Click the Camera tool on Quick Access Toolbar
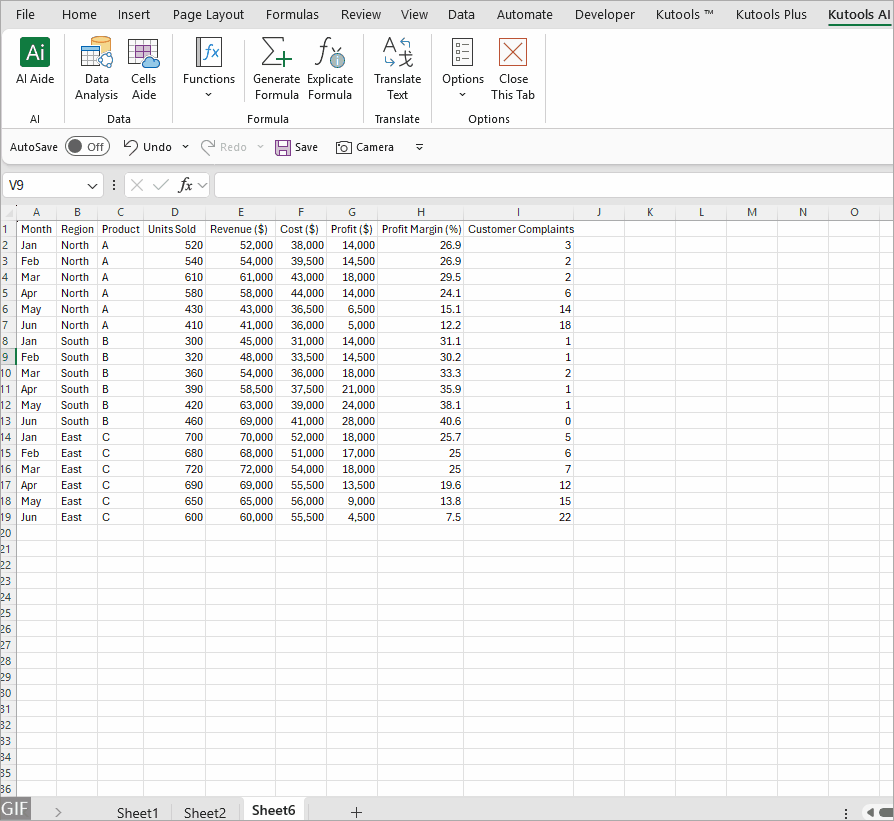 coord(365,147)
